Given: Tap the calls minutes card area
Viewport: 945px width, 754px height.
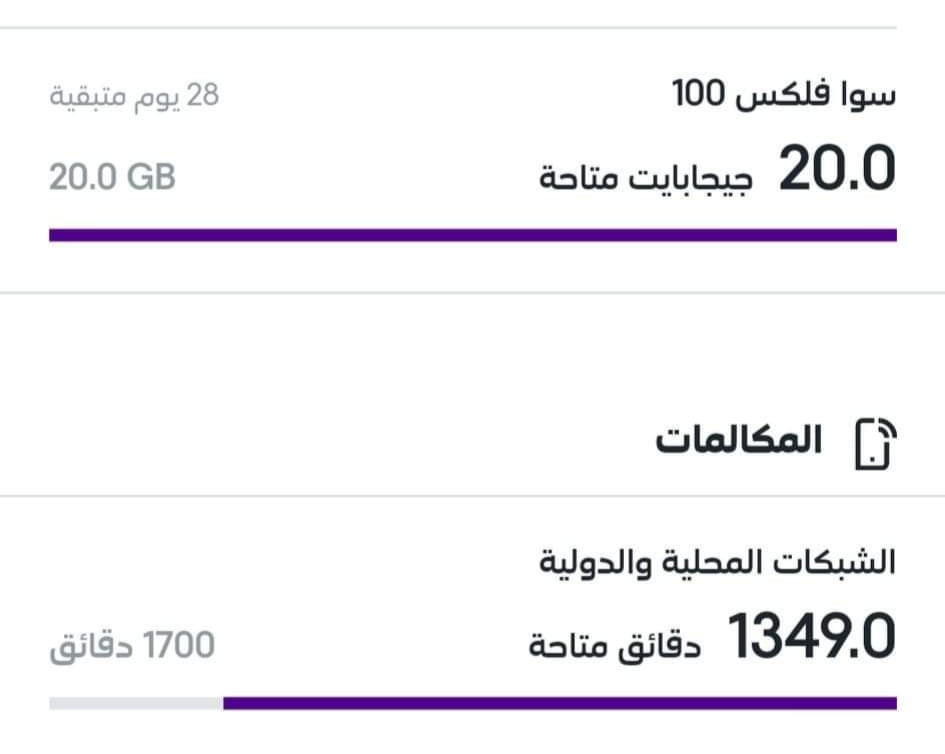Looking at the screenshot, I should click(x=472, y=626).
